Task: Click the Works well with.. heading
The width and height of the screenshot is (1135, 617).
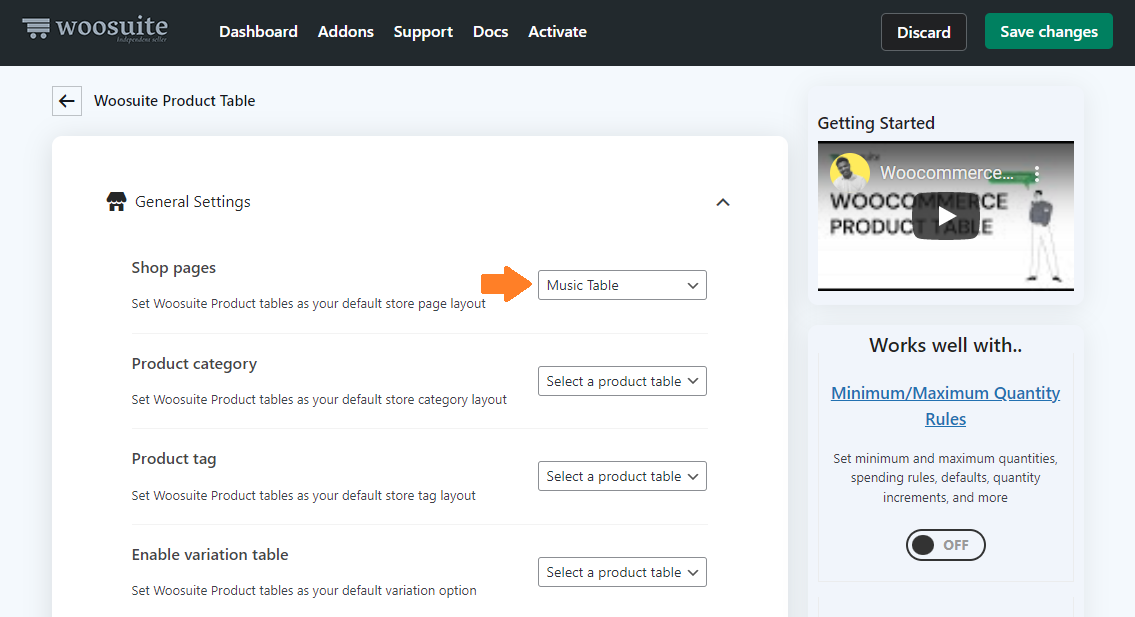Action: (945, 345)
